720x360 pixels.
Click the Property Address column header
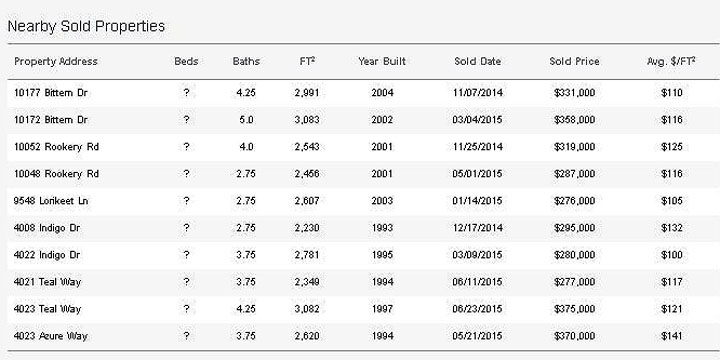pyautogui.click(x=56, y=61)
